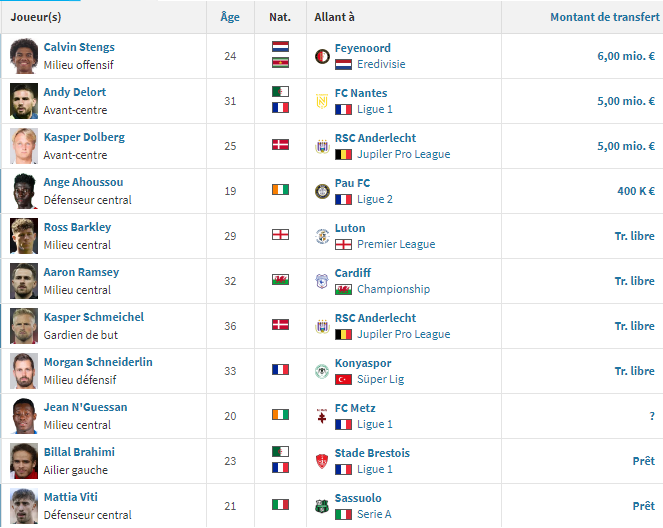Sort table by Âge column header
Image resolution: width=663 pixels, height=528 pixels.
[229, 17]
